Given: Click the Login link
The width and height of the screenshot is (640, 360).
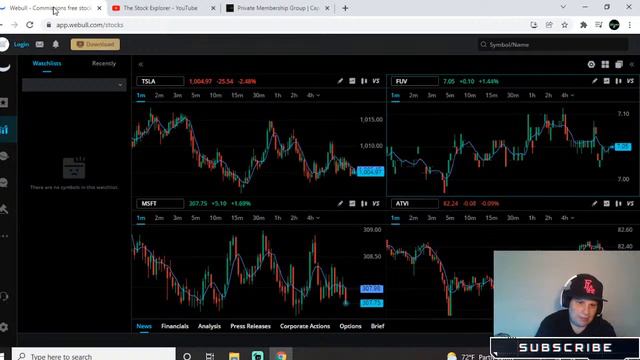Looking at the screenshot, I should [21, 44].
